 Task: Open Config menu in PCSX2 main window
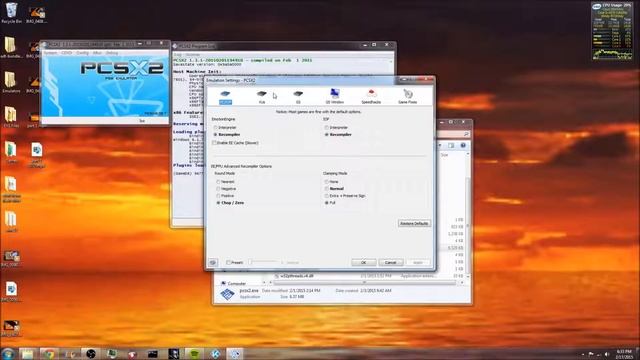[82, 53]
